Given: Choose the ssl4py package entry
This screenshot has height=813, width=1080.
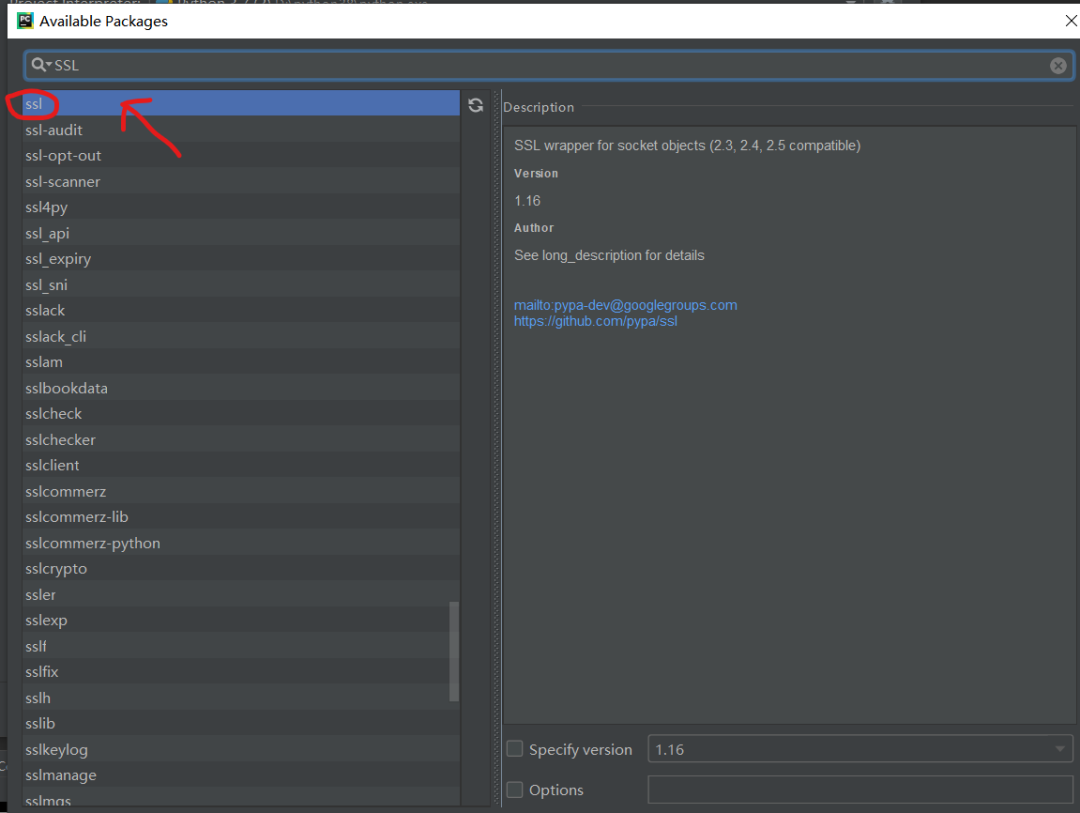Looking at the screenshot, I should coord(47,207).
